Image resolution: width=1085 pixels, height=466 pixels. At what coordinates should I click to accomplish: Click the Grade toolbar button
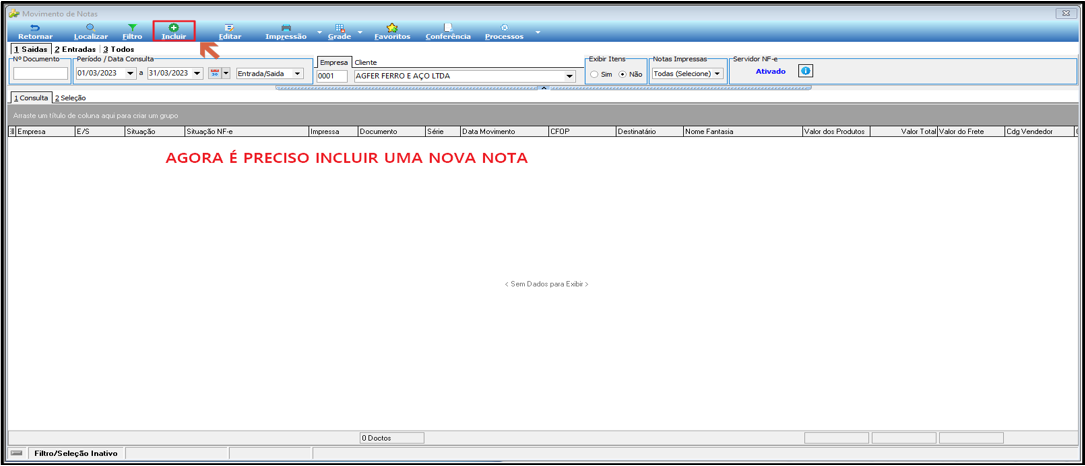click(x=339, y=31)
